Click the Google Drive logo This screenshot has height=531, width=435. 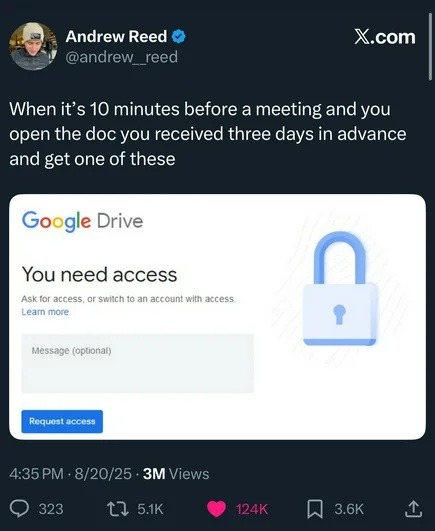point(83,221)
